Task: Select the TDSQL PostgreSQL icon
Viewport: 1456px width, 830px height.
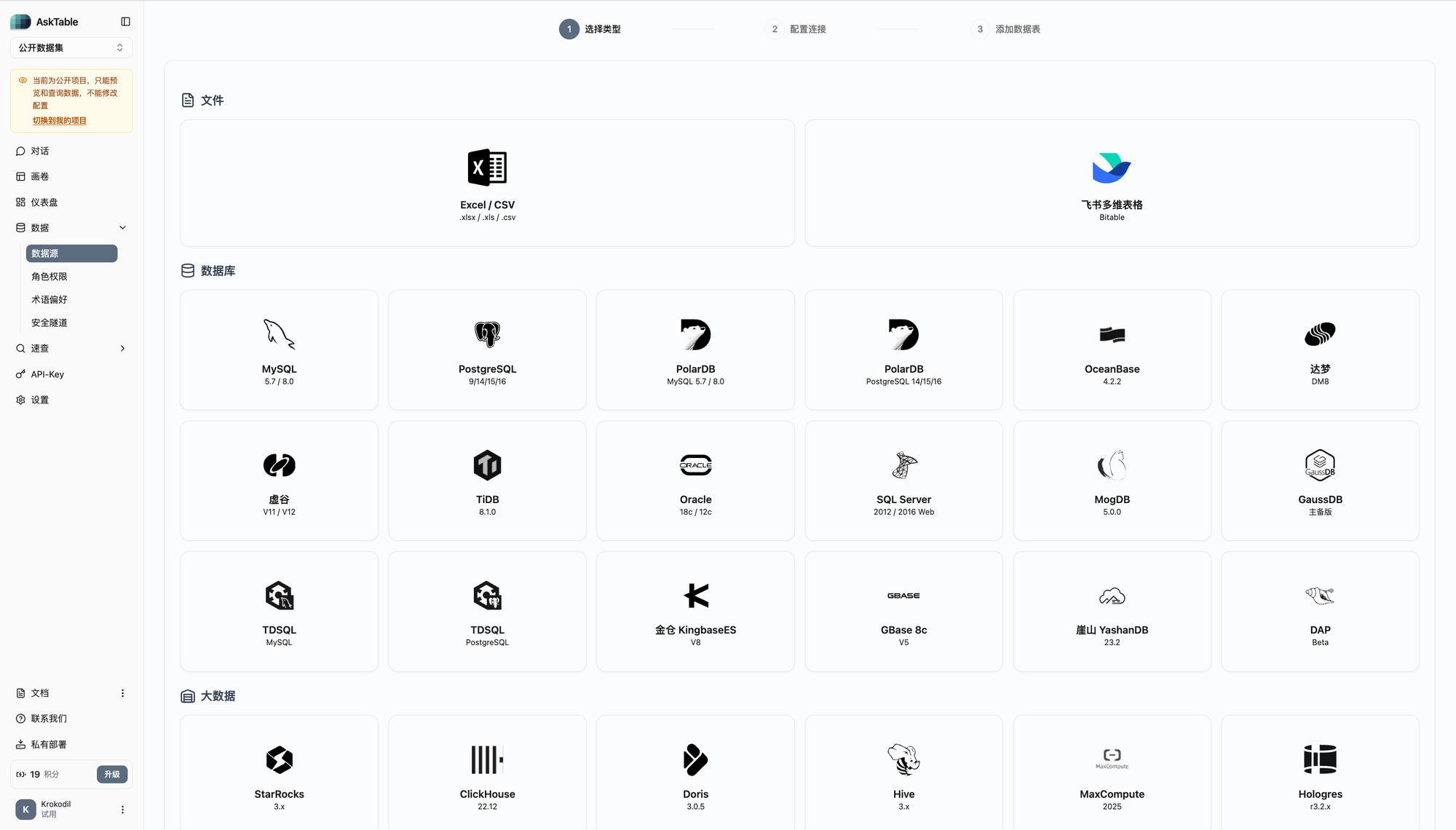Action: (487, 596)
